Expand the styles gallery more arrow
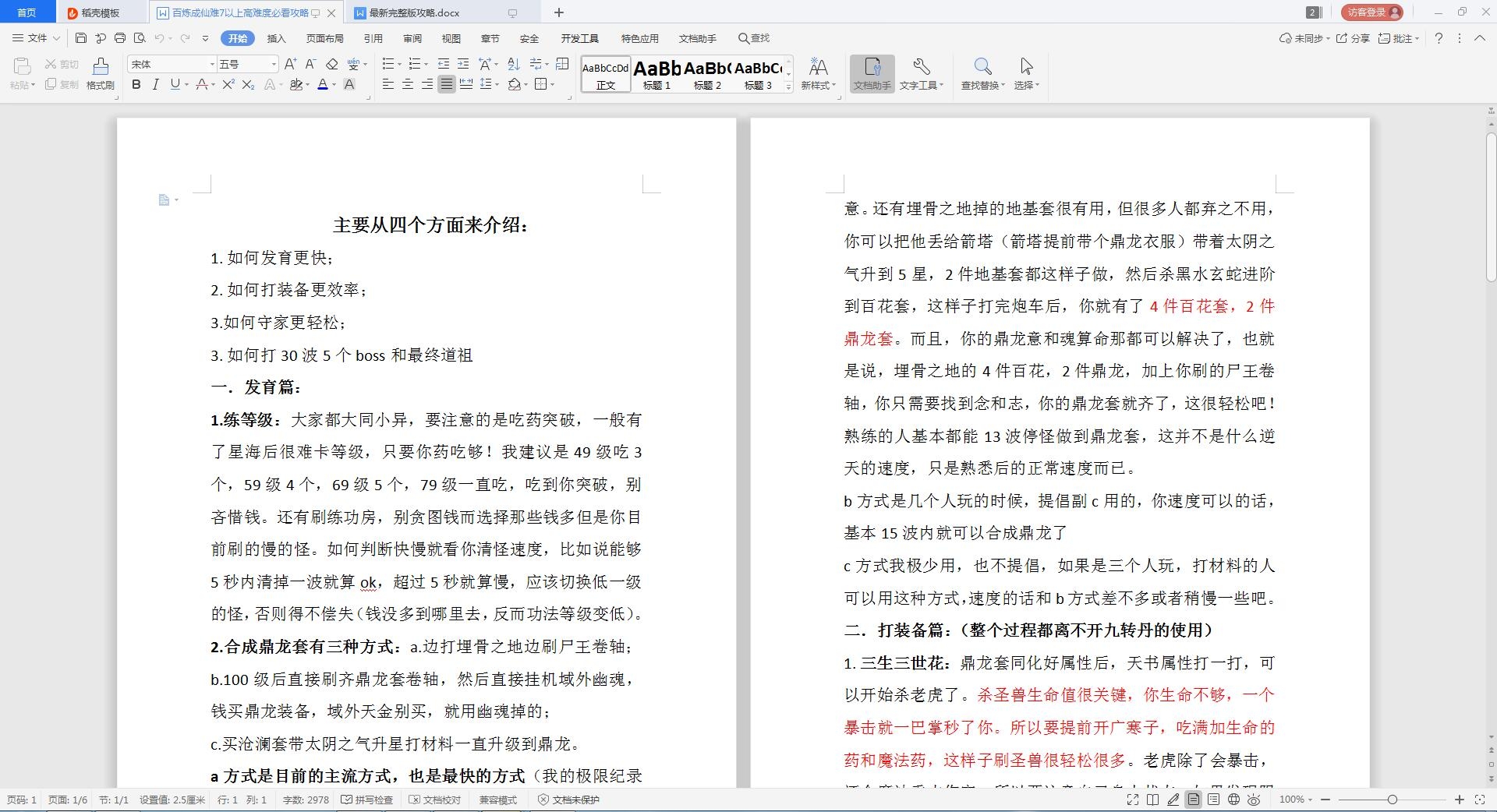 point(788,87)
